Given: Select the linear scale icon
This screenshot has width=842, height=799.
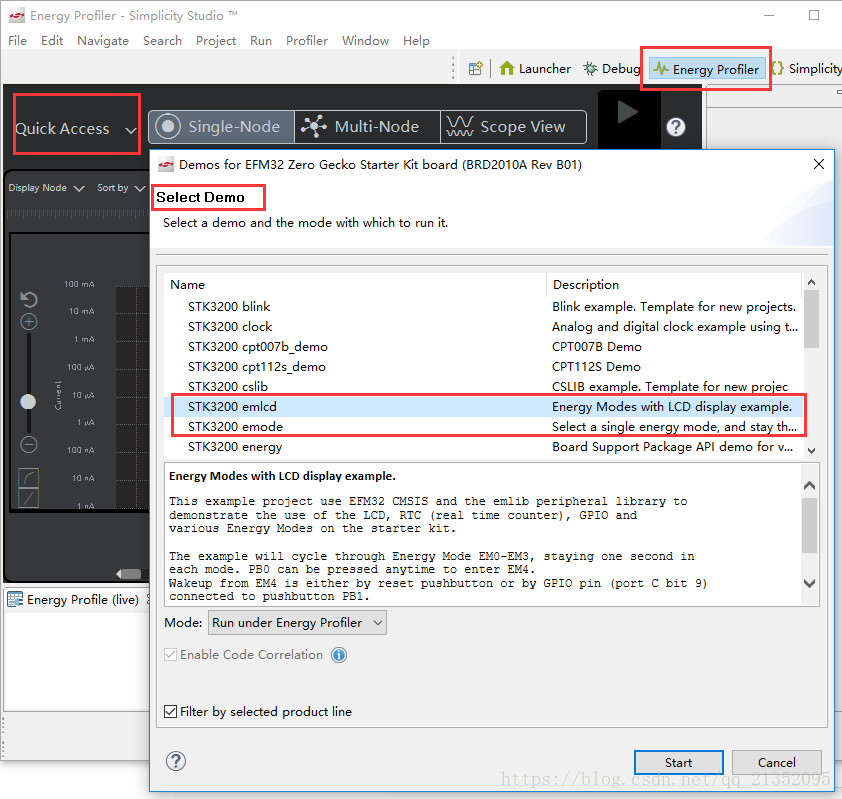Looking at the screenshot, I should (x=28, y=497).
